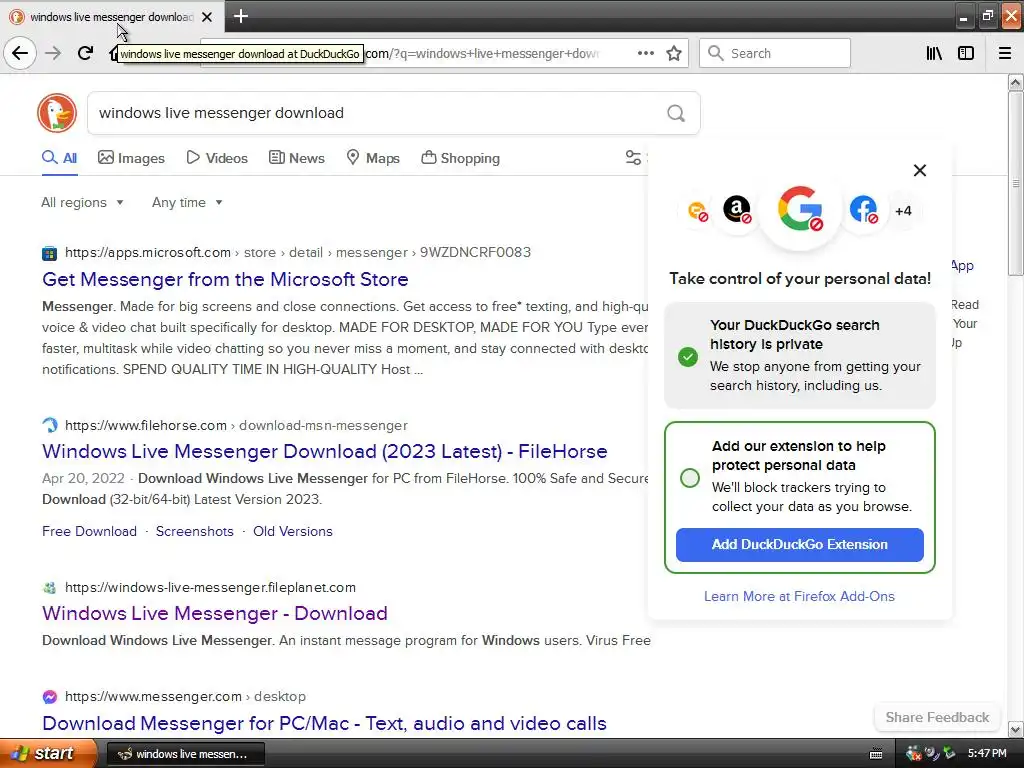Viewport: 1024px width, 768px height.
Task: Toggle the empty circle beside extension offer
Action: [x=690, y=478]
